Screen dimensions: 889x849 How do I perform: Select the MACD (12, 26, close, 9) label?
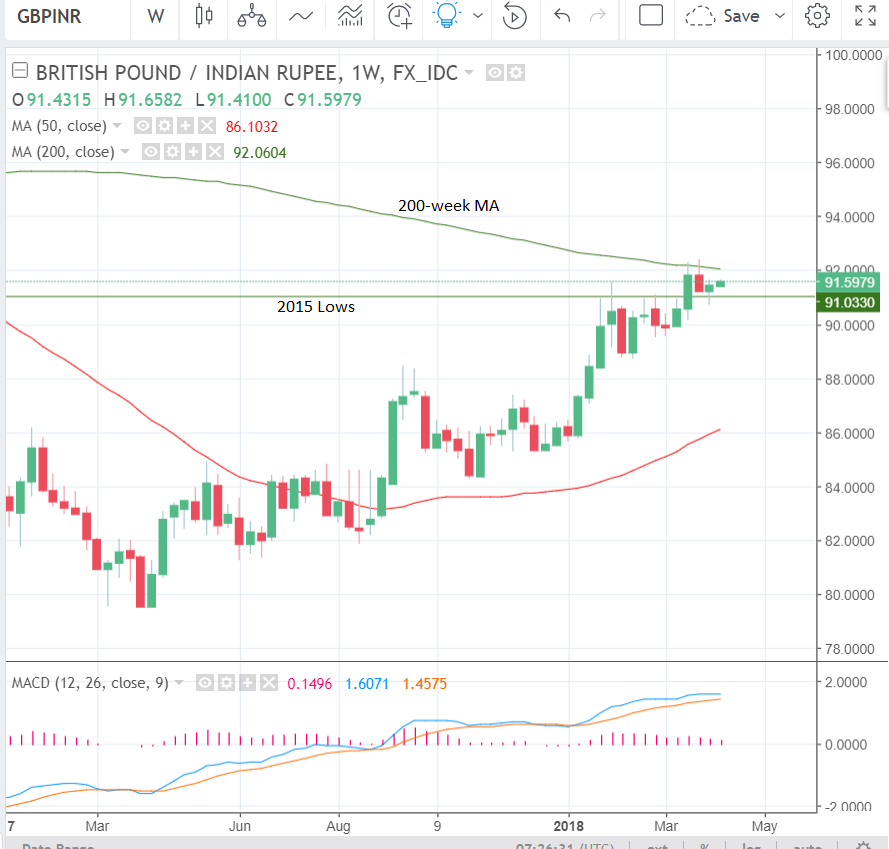(91, 683)
